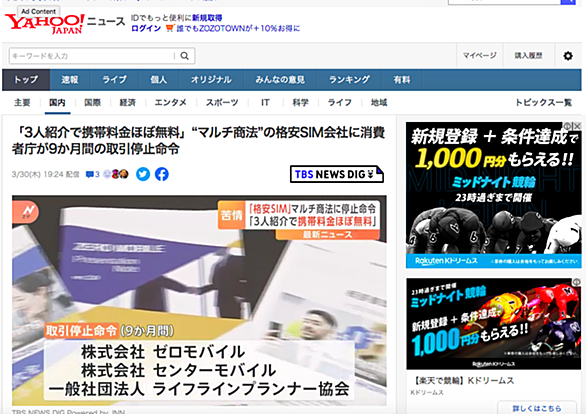Click the 購入履歴 button
The width and height of the screenshot is (586, 414).
click(x=528, y=56)
